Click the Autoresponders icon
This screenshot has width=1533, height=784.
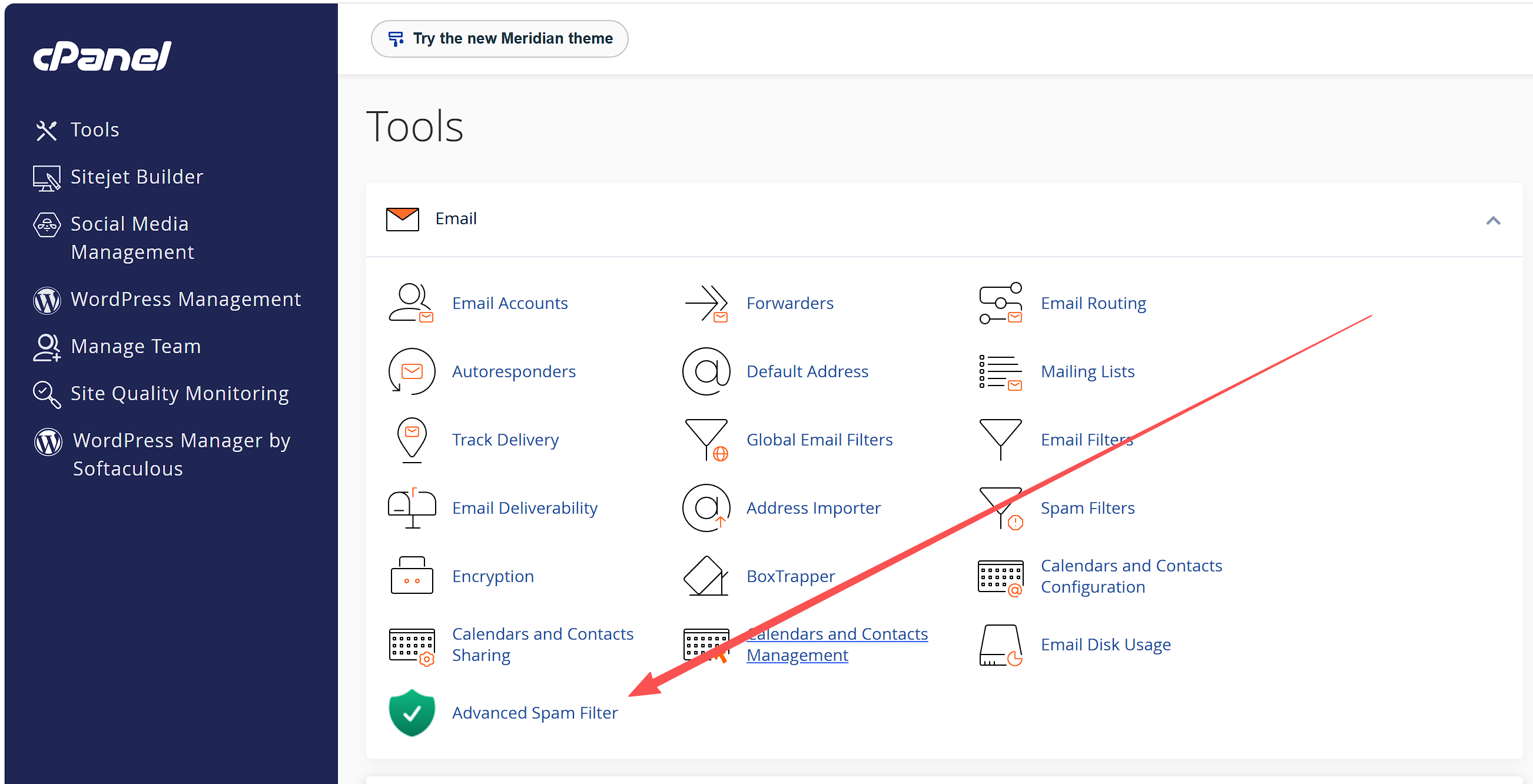pos(411,372)
